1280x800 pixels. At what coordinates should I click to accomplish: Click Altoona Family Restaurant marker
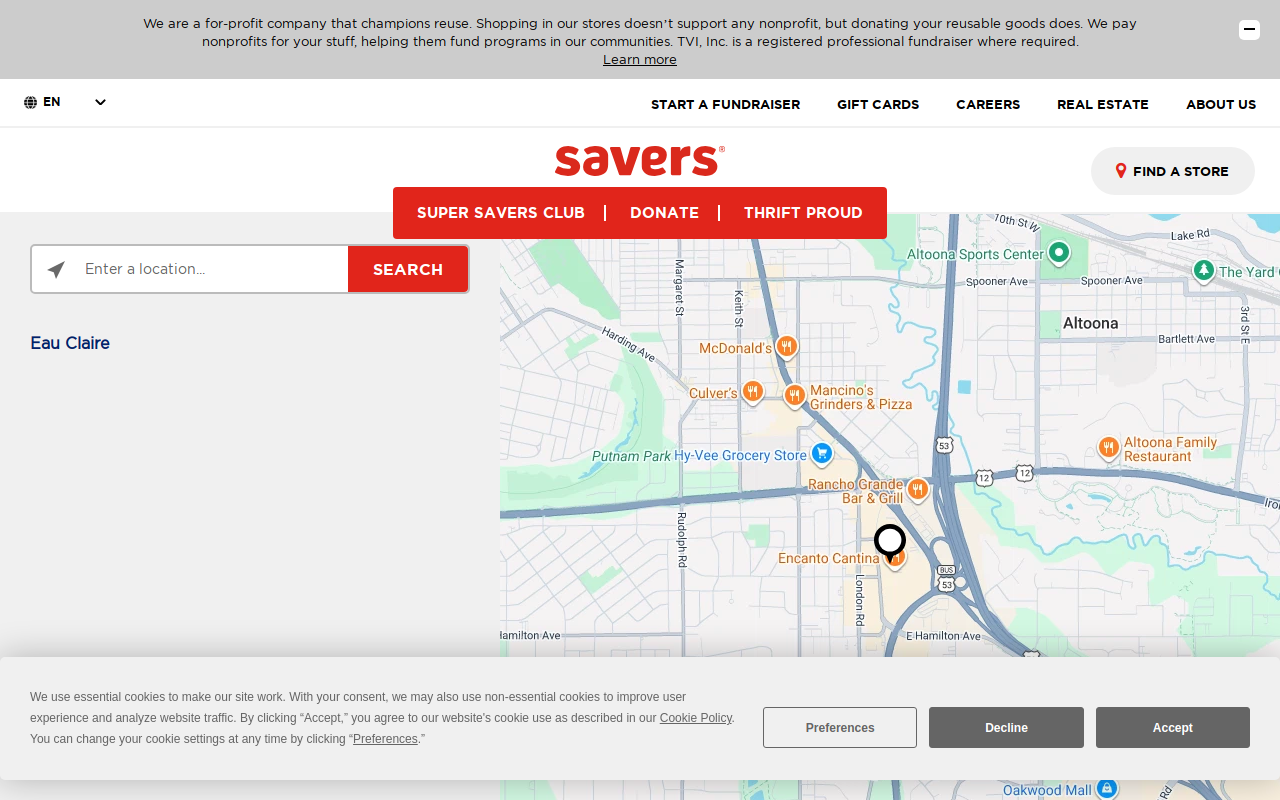[x=1108, y=448]
